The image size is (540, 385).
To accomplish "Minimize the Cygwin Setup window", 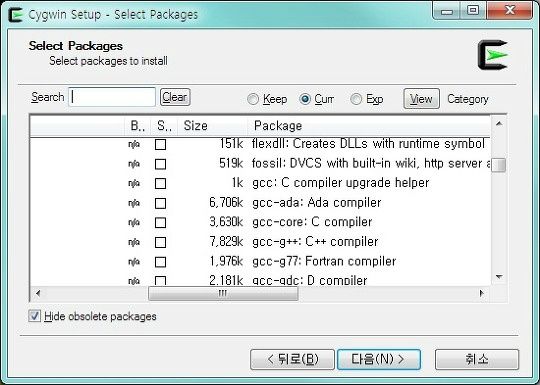I will click(x=447, y=11).
